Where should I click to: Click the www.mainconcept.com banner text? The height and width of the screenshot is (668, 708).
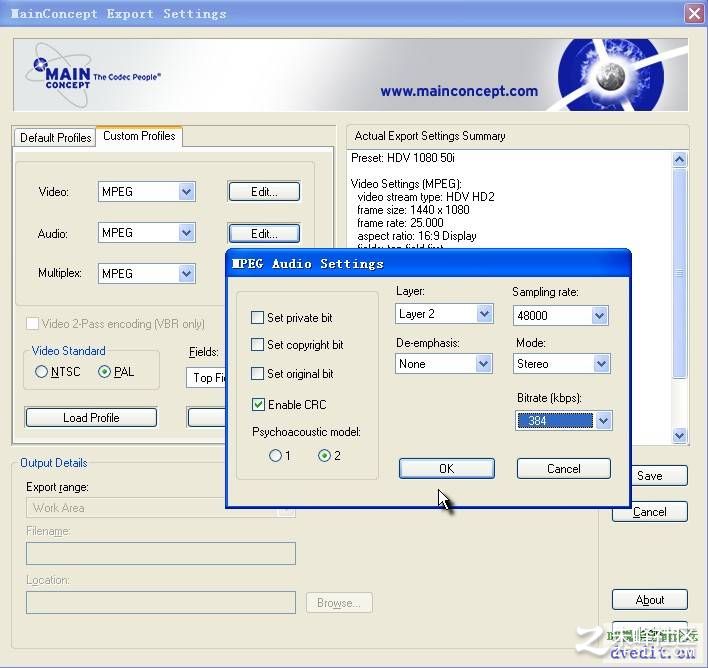459,91
